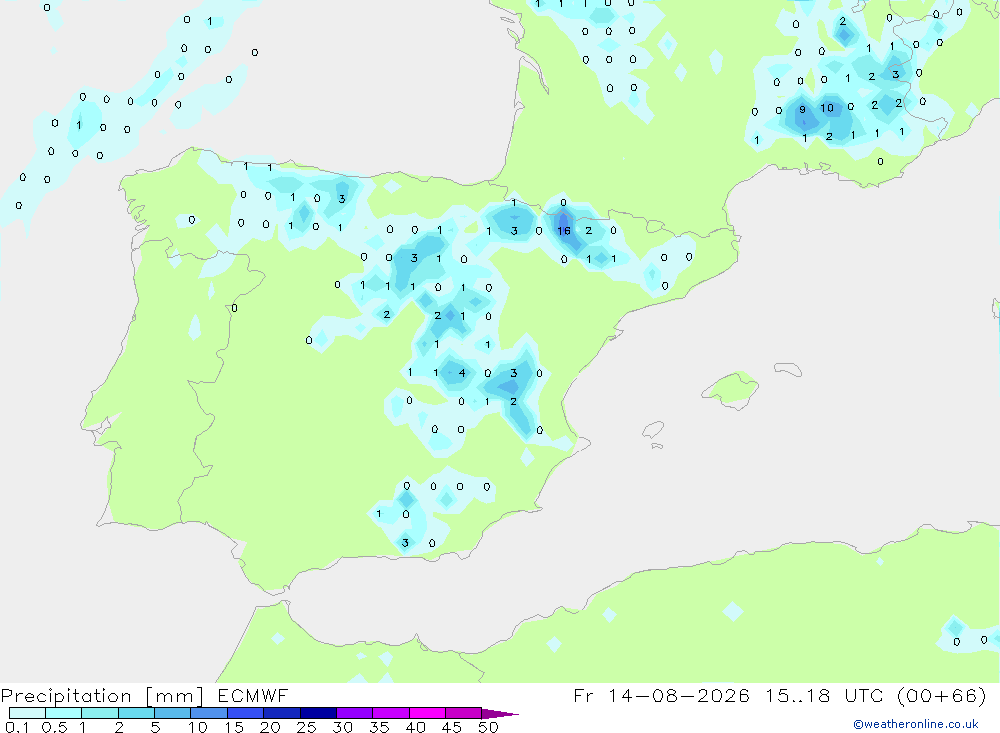Click the '35' legend label
Image resolution: width=1000 pixels, height=733 pixels.
pyautogui.click(x=379, y=727)
